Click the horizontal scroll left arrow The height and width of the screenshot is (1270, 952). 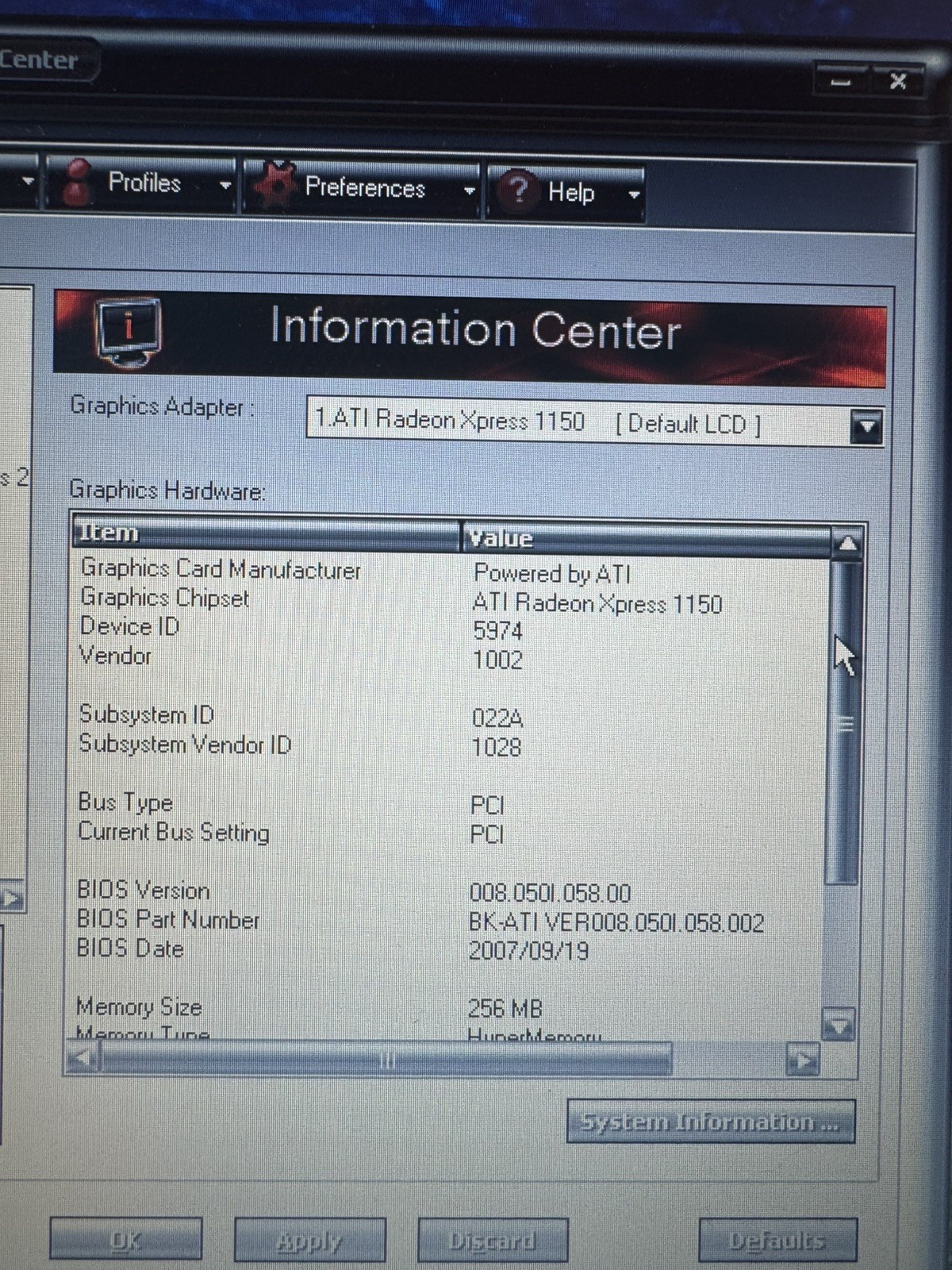click(83, 1056)
